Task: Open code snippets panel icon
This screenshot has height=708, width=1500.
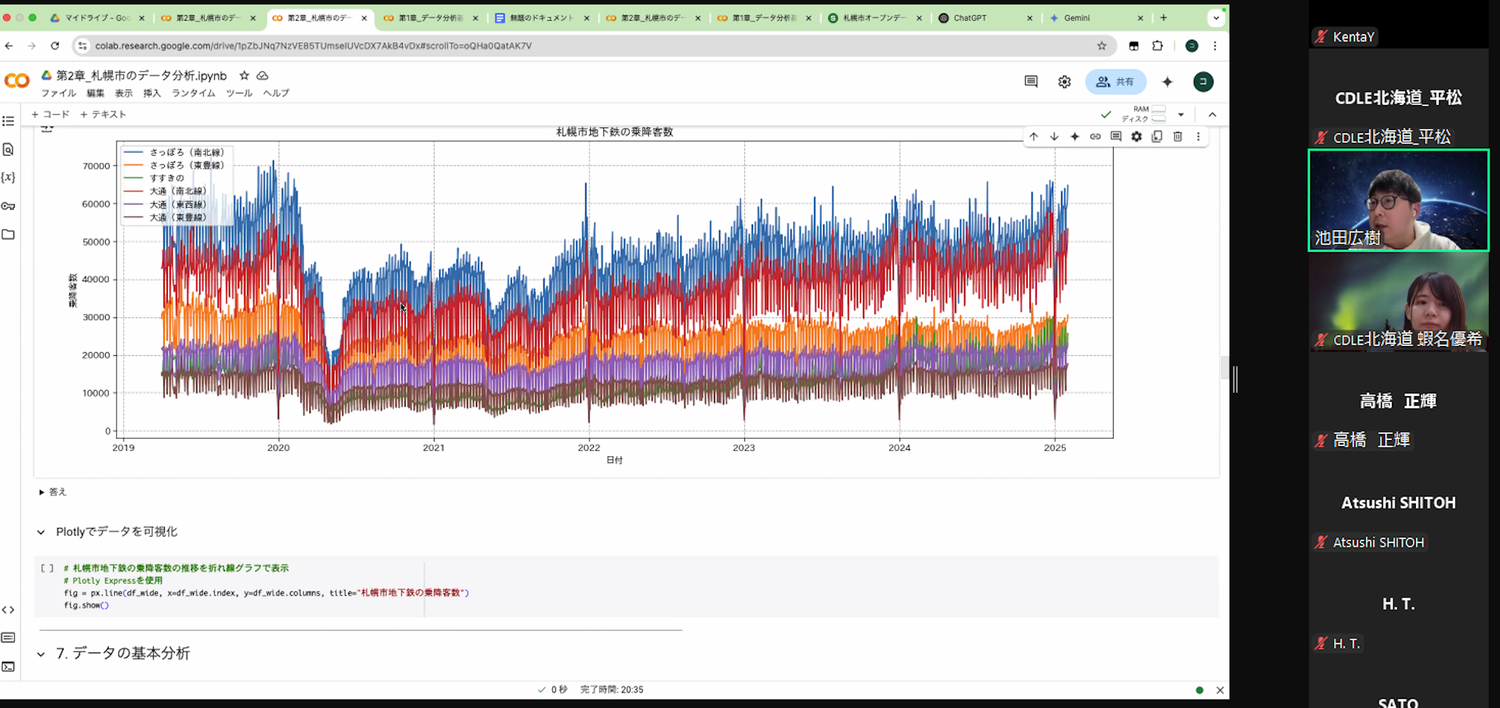Action: (x=9, y=610)
